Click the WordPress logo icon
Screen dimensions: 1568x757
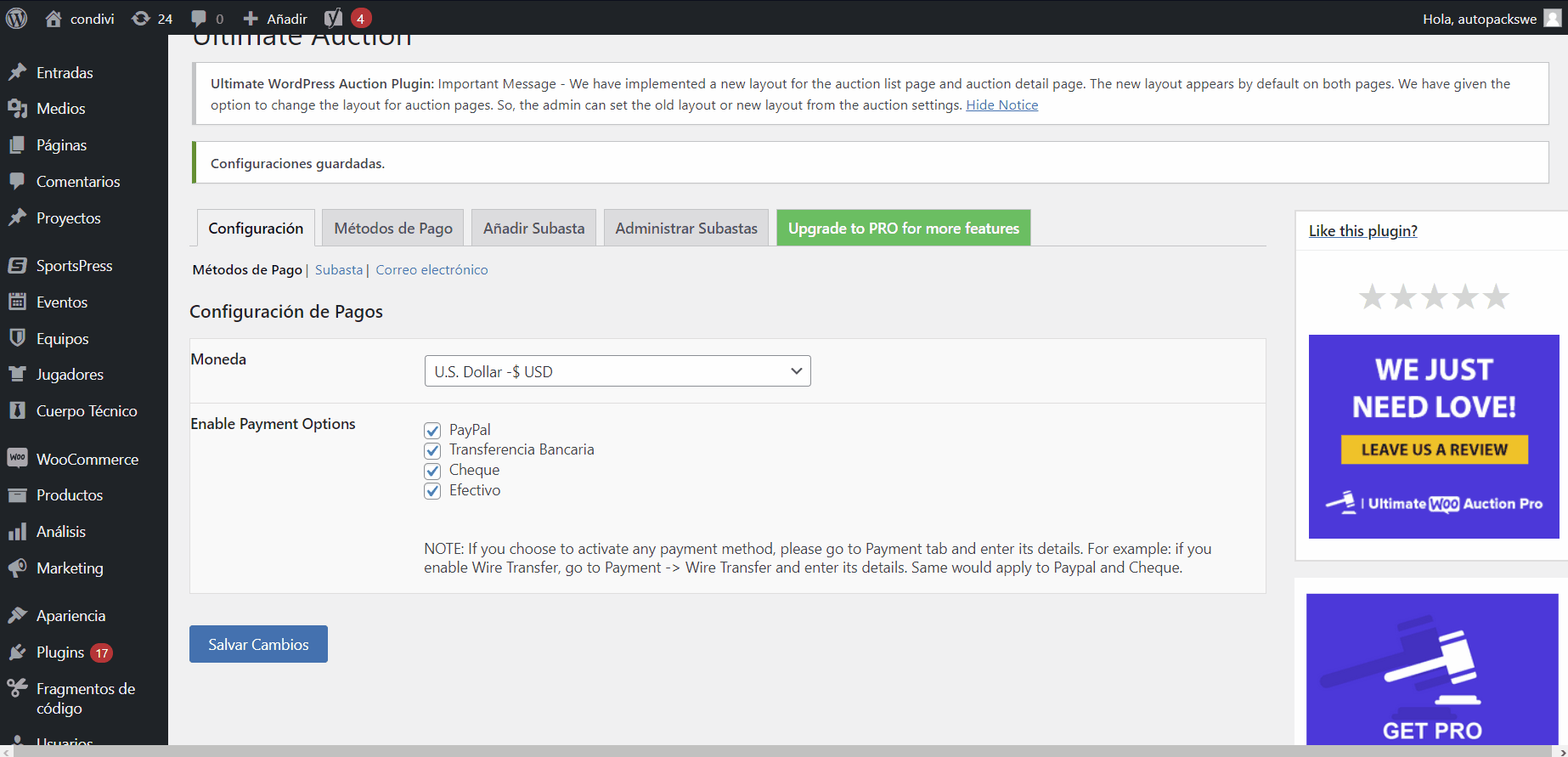16,18
